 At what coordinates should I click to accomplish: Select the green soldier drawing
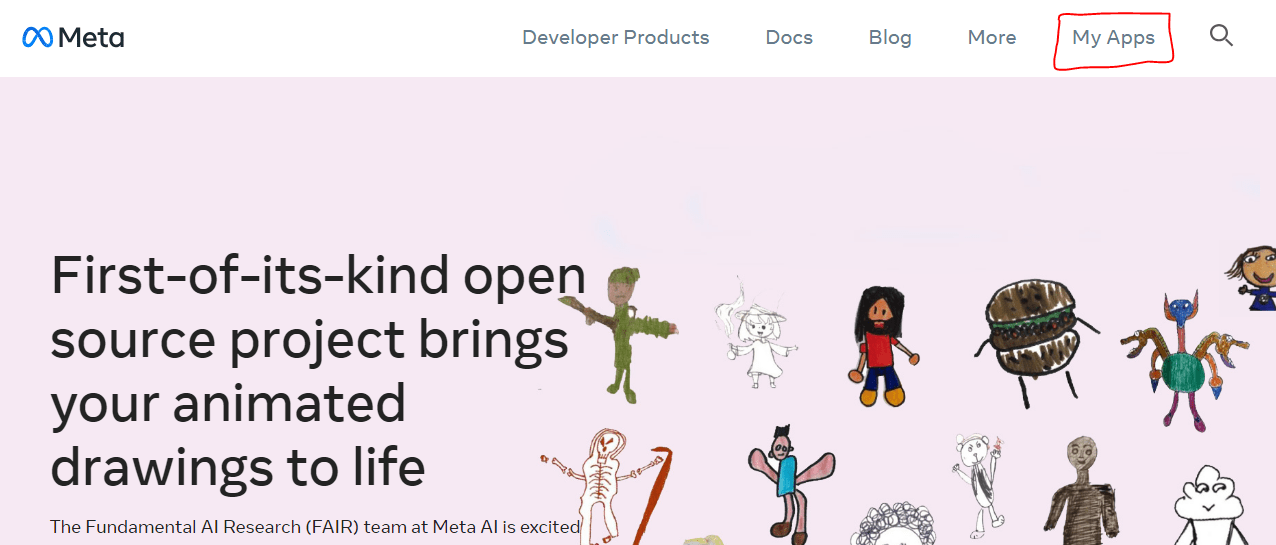619,332
